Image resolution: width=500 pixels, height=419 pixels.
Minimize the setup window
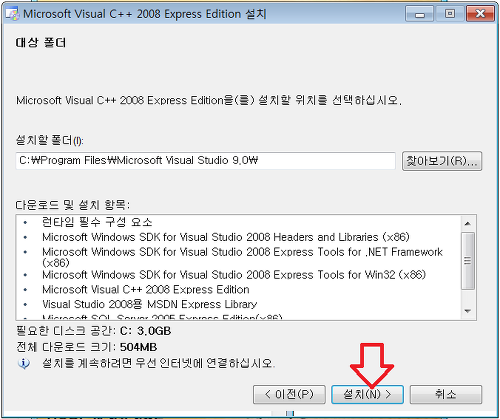(x=419, y=14)
